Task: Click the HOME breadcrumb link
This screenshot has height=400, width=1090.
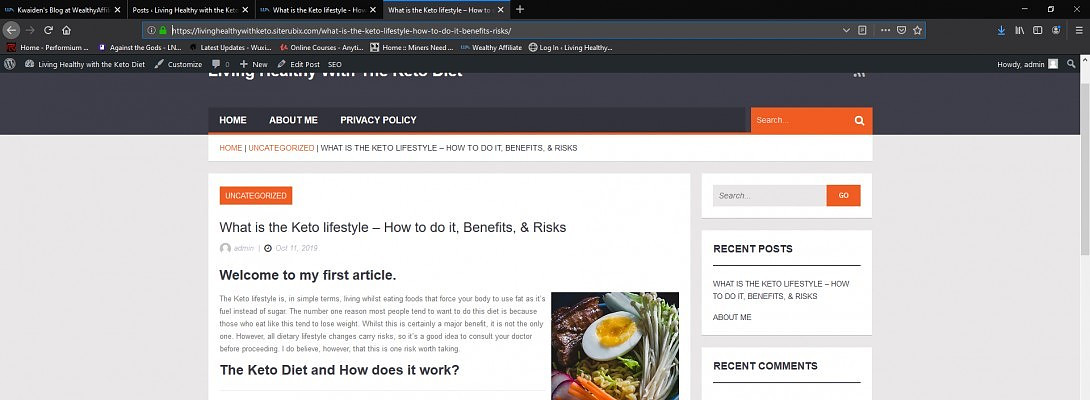Action: coord(231,148)
